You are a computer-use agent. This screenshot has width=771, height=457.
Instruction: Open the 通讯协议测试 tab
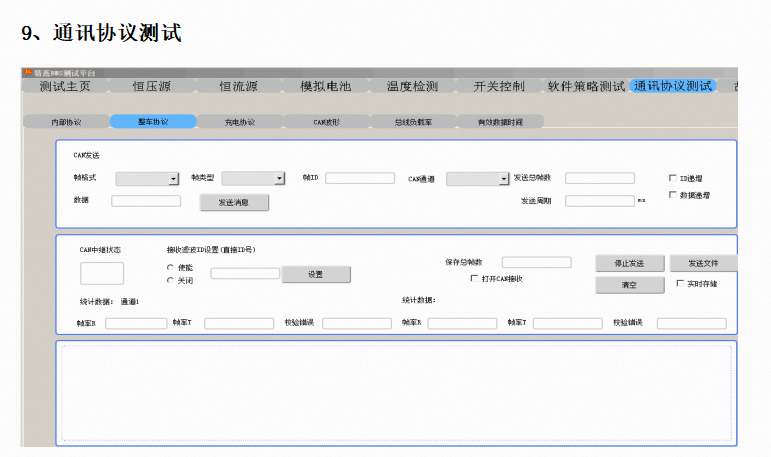click(673, 86)
